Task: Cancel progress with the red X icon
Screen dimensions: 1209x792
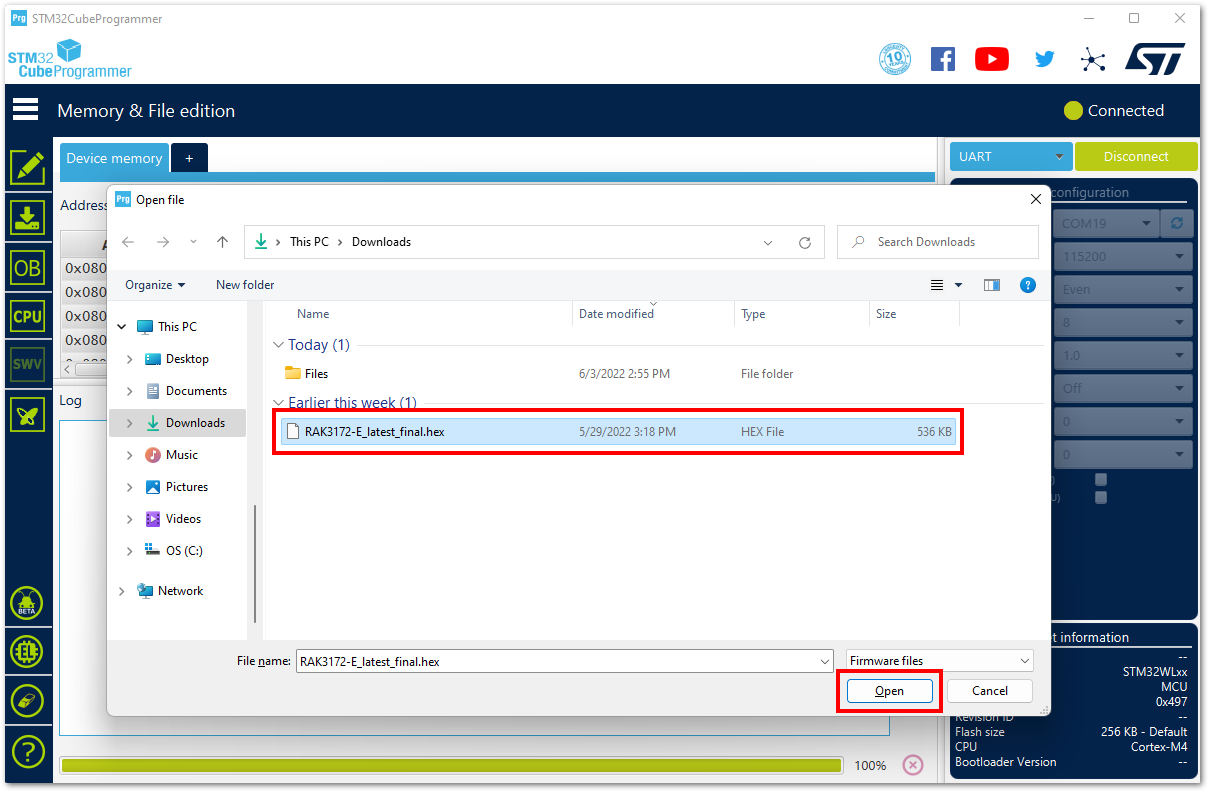Action: click(913, 765)
